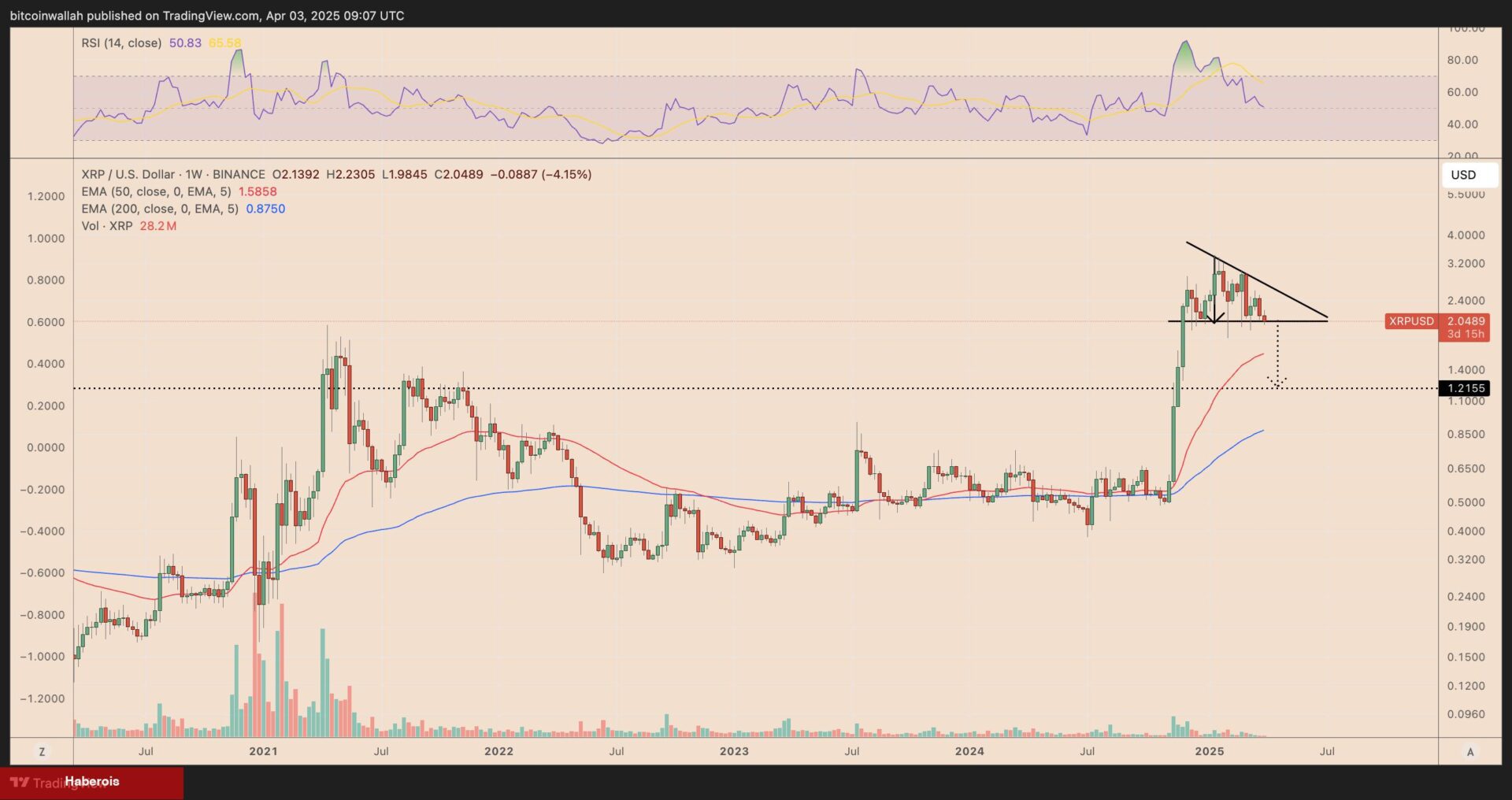
Task: Click the open price O2.1392
Action: [296, 175]
